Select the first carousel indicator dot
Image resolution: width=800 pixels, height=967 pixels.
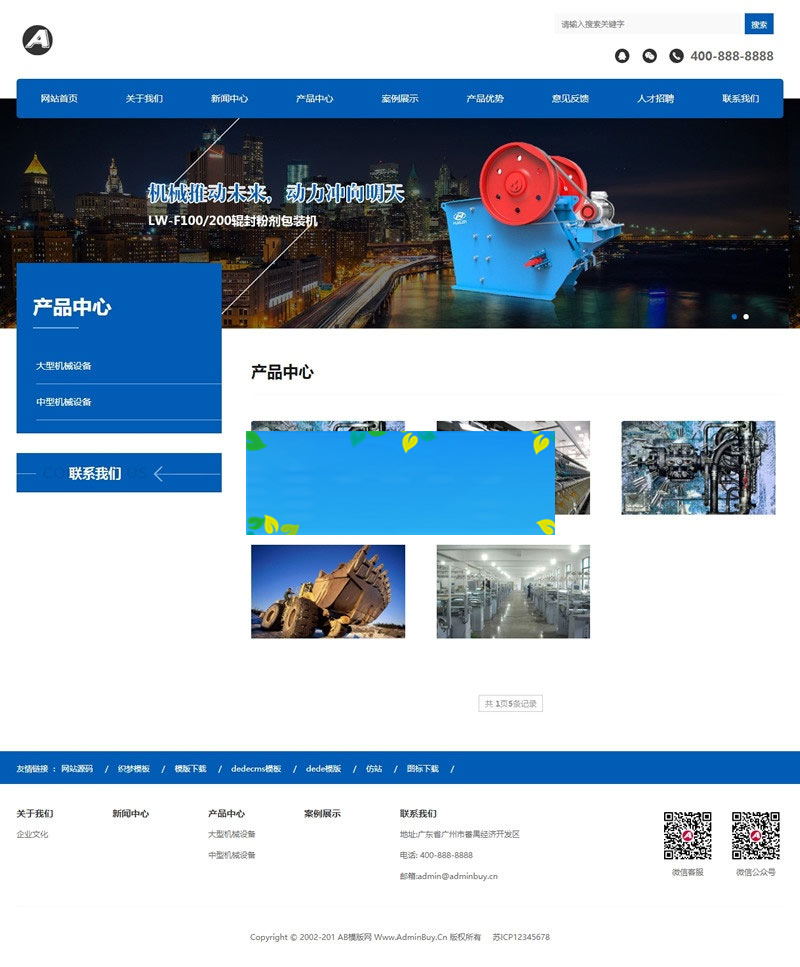pyautogui.click(x=733, y=316)
